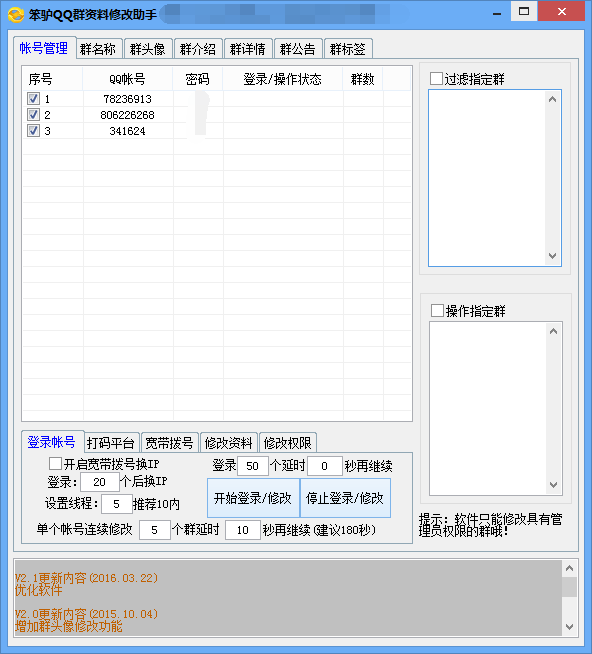Click down arrow of 过滤指定群 list scrollbar
The height and width of the screenshot is (654, 592).
[x=553, y=256]
